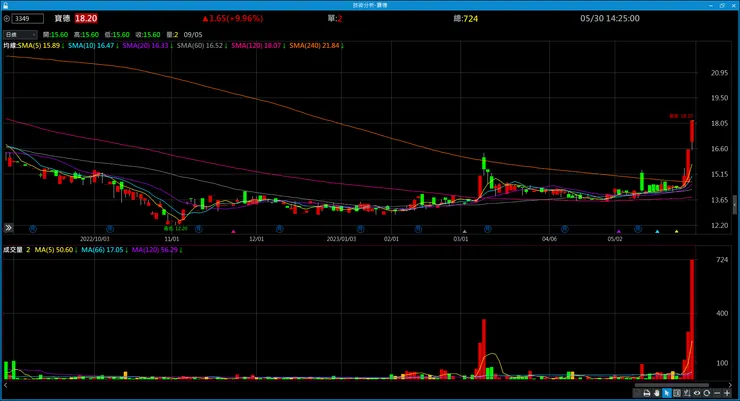Click the 2022/10/03 date axis label
The height and width of the screenshot is (401, 740).
coord(94,239)
